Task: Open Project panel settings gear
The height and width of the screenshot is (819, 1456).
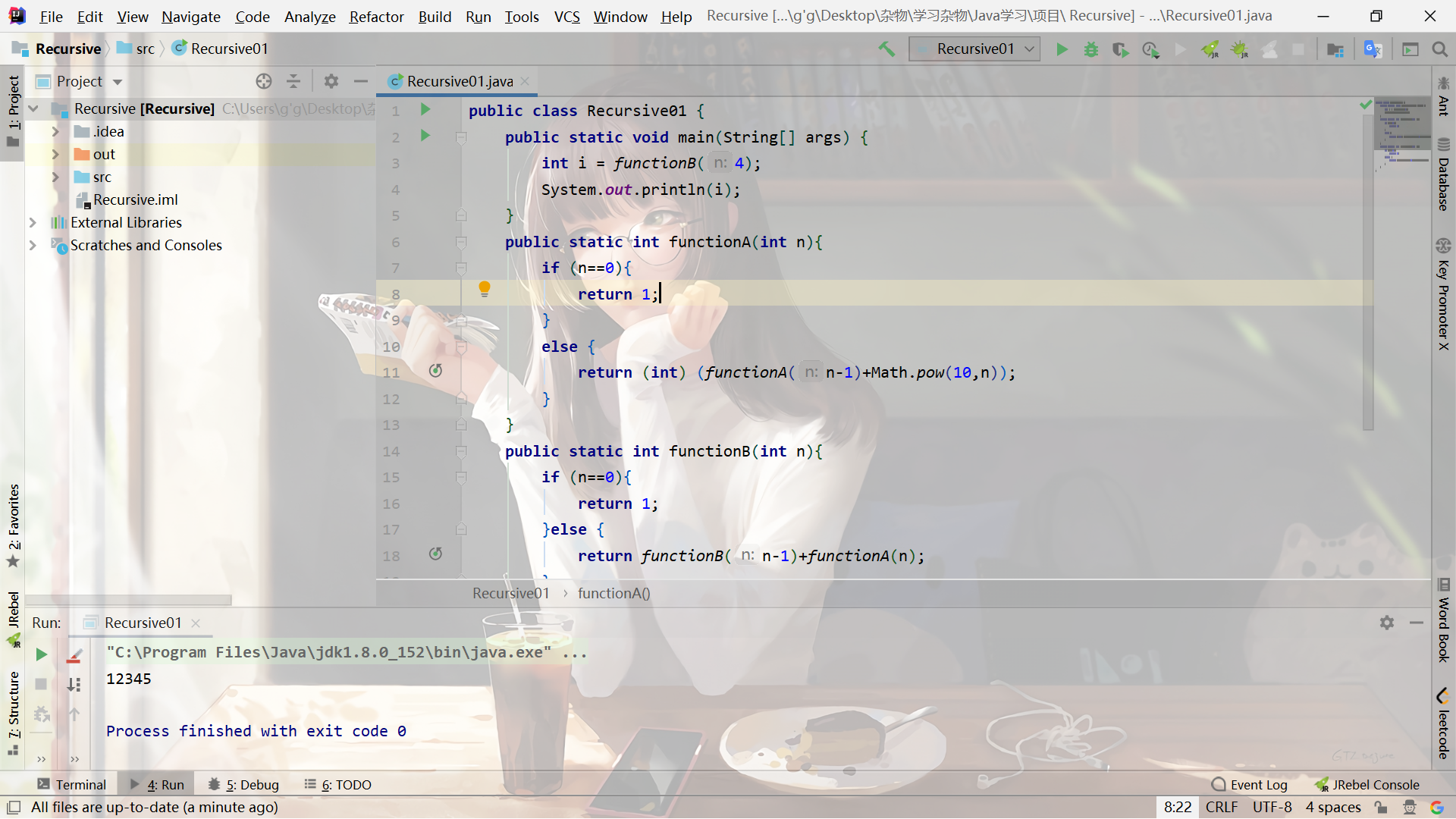Action: 331,81
